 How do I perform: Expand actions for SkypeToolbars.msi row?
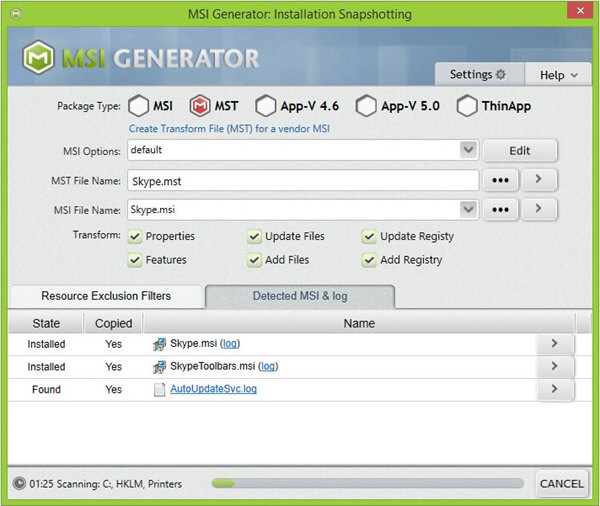tap(555, 366)
